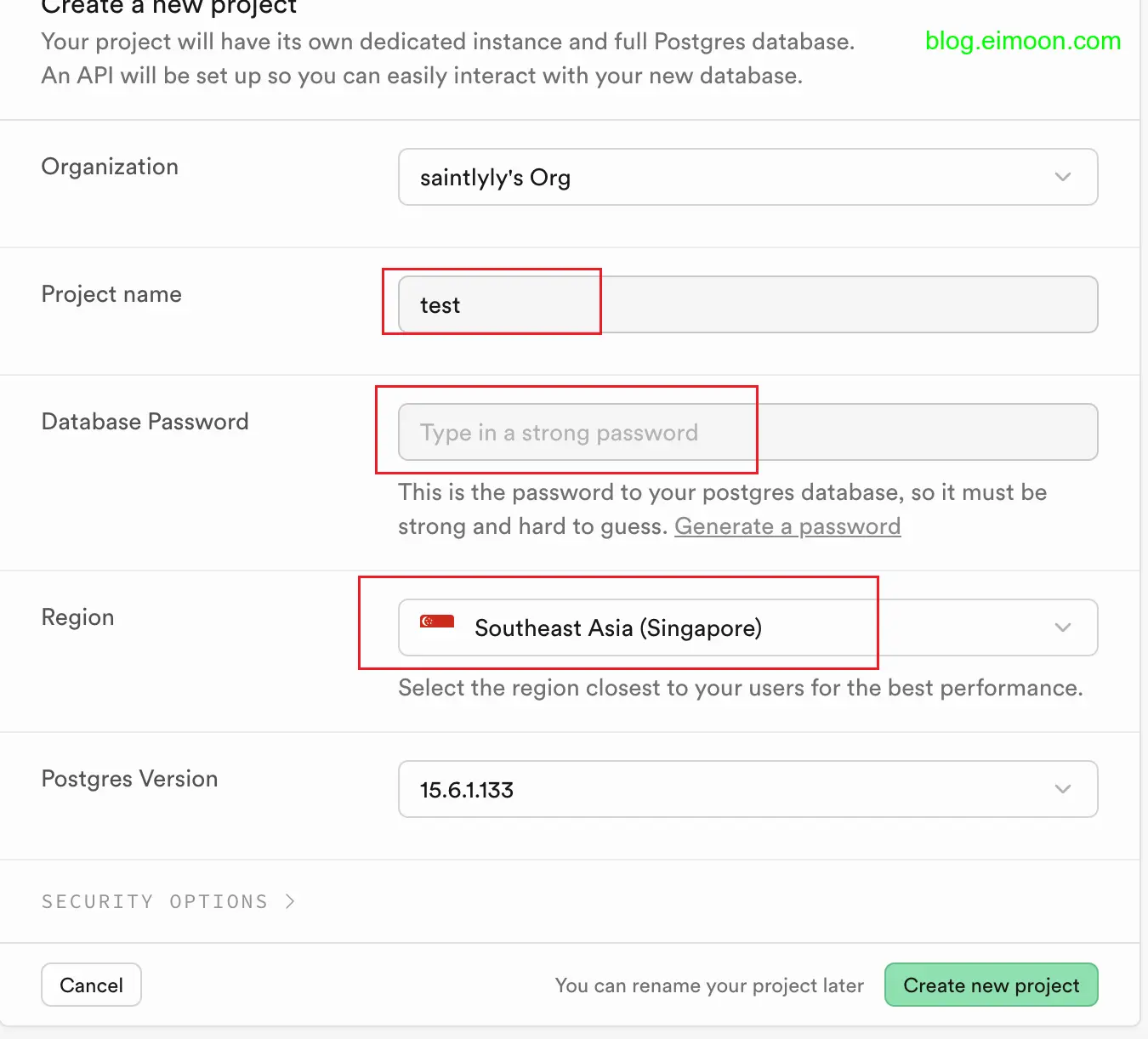Open the Southeast Asia (Singapore) region selector
This screenshot has width=1148, height=1039.
[747, 627]
